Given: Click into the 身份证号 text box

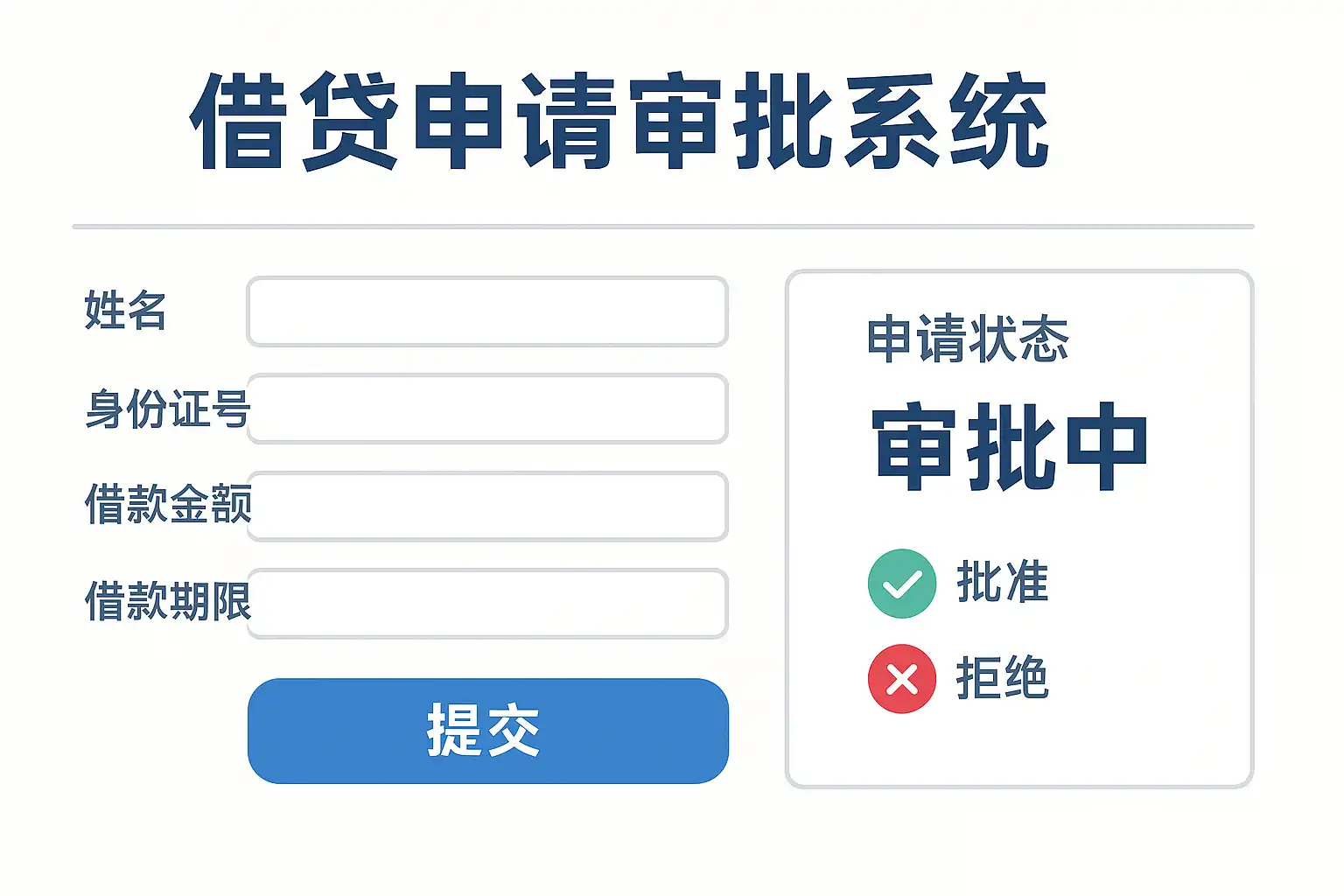Looking at the screenshot, I should 487,409.
